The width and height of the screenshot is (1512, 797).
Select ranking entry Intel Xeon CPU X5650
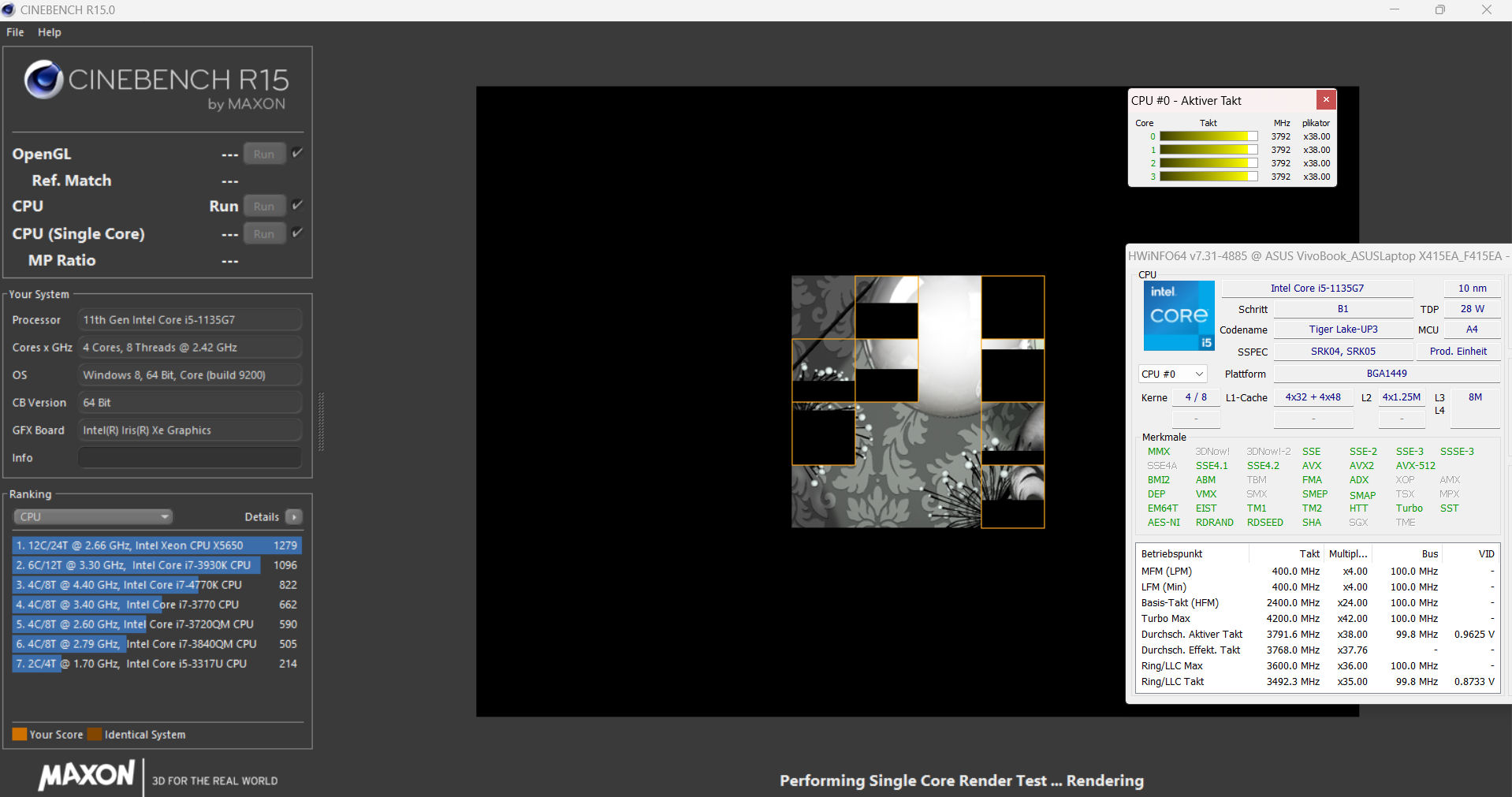pos(157,546)
